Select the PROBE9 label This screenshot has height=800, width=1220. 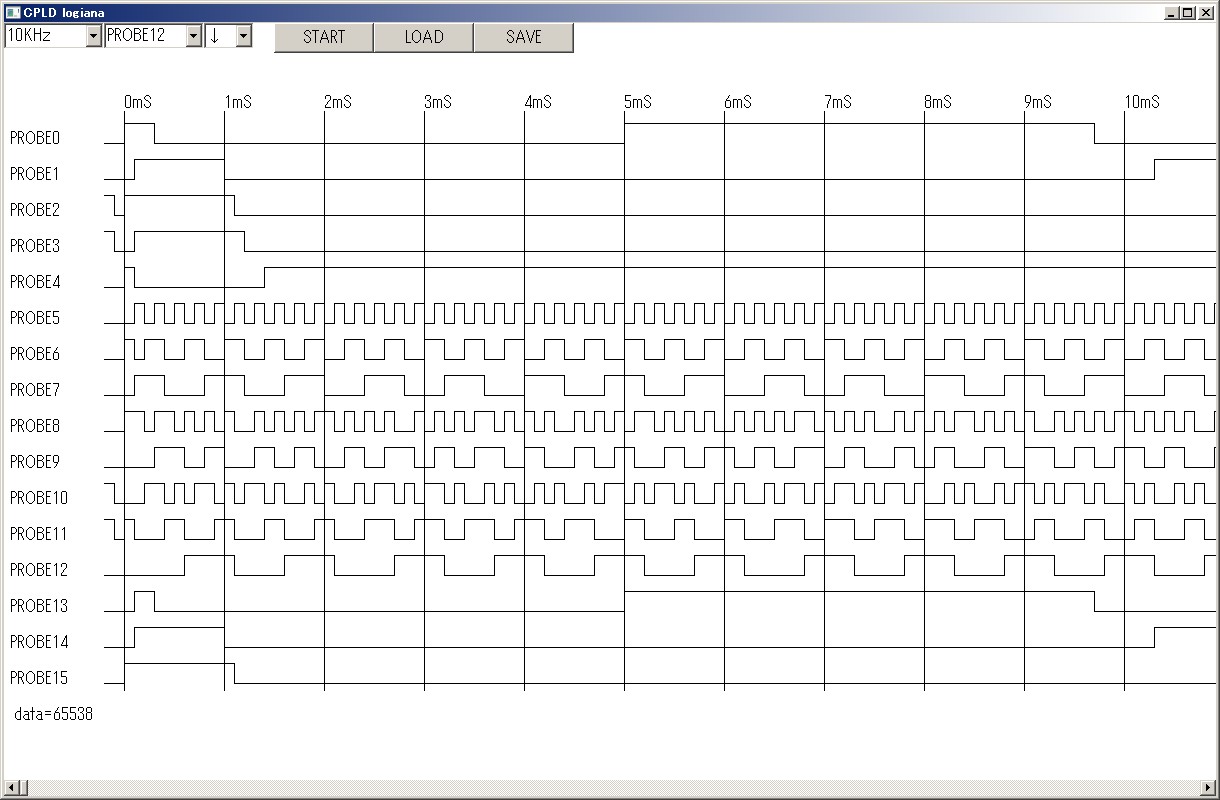(35, 462)
